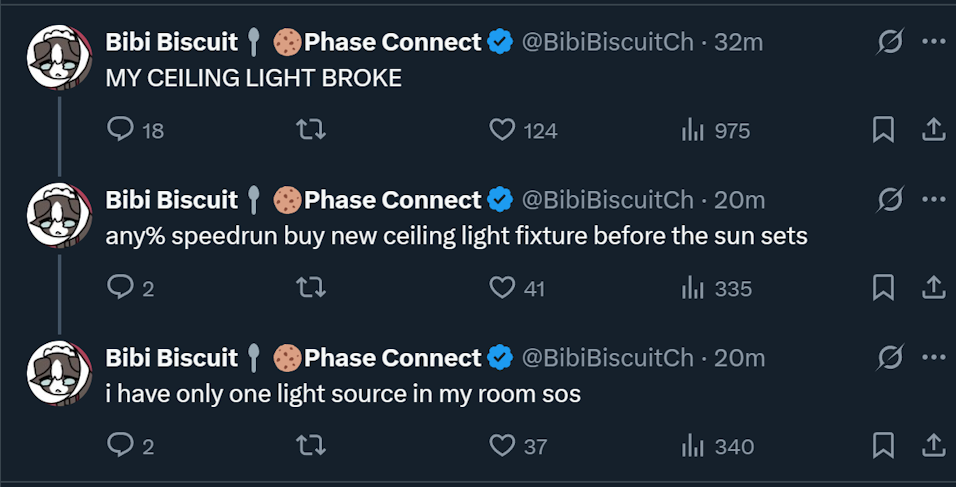Open more options for the first tweet
The height and width of the screenshot is (487, 956).
[933, 42]
